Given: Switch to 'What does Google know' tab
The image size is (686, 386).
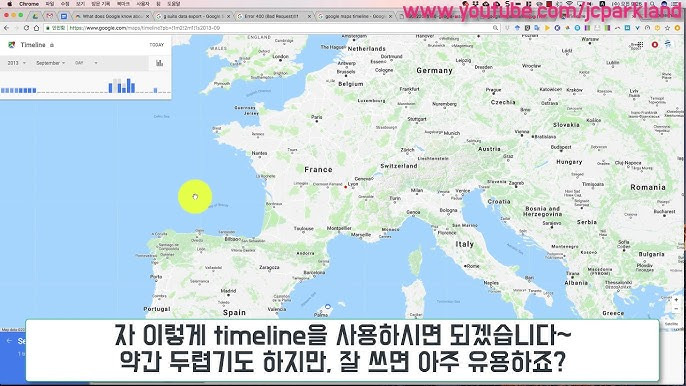Looking at the screenshot, I should [112, 16].
